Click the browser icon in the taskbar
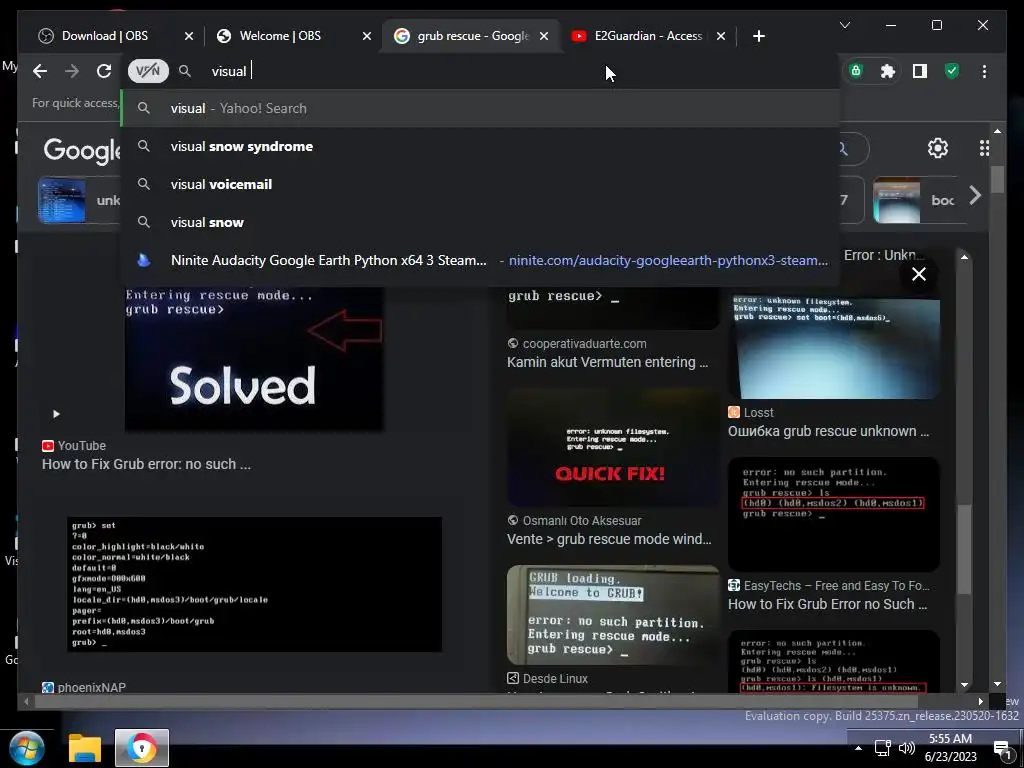Screen dimensions: 1024x768 pos(142,748)
